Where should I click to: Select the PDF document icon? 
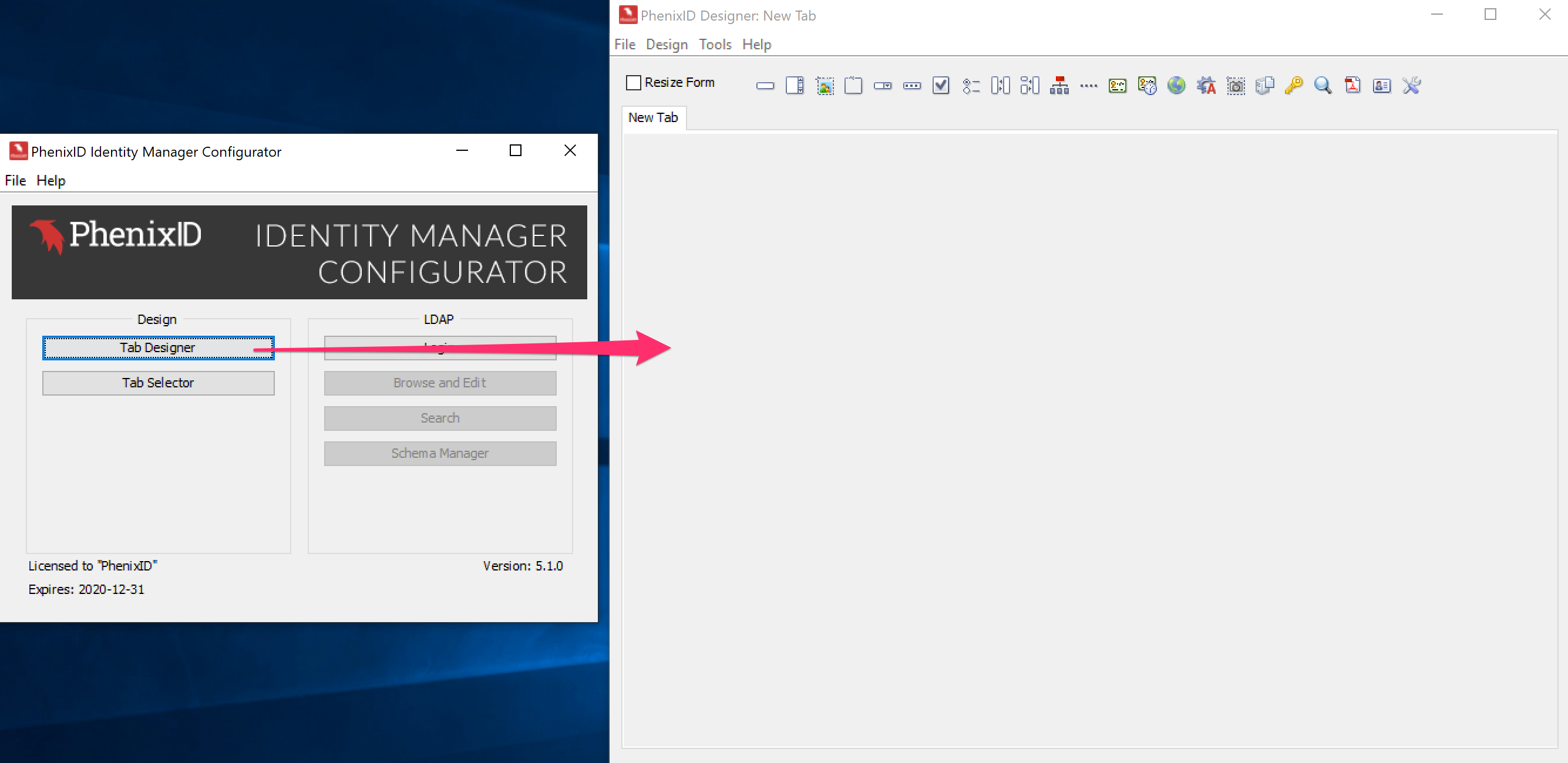pyautogui.click(x=1352, y=85)
